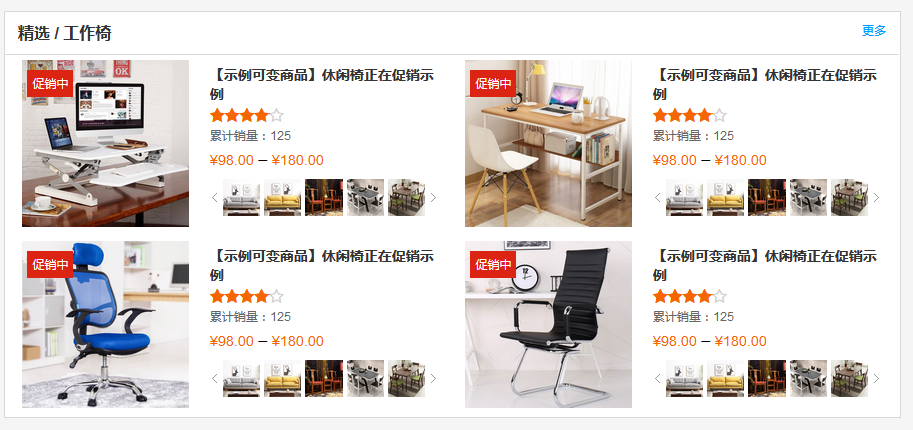Open the white standing desk product image

105,143
